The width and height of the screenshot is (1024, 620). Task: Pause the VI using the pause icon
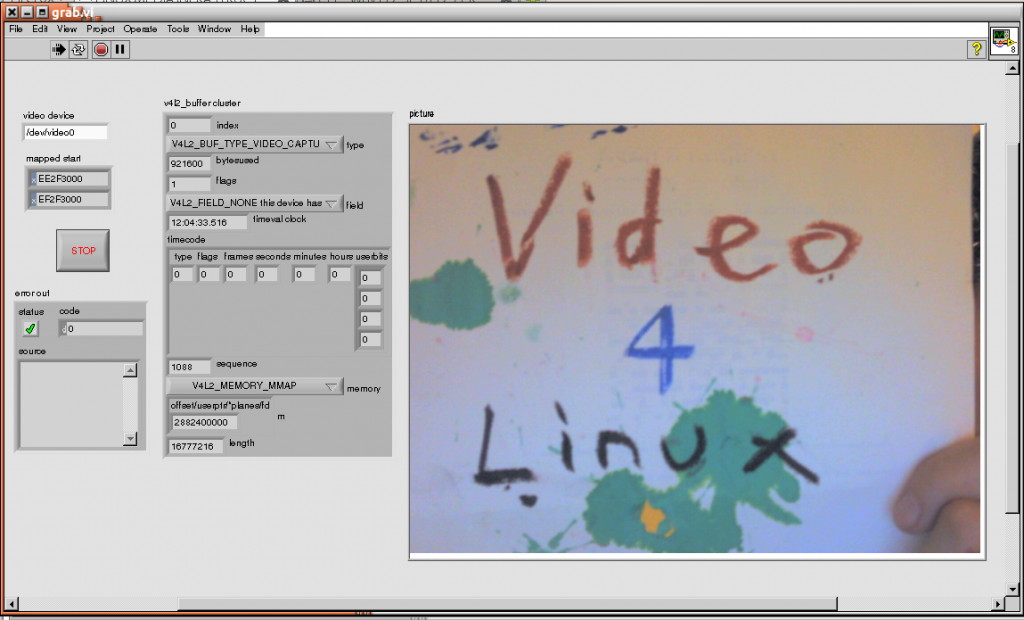click(x=120, y=49)
